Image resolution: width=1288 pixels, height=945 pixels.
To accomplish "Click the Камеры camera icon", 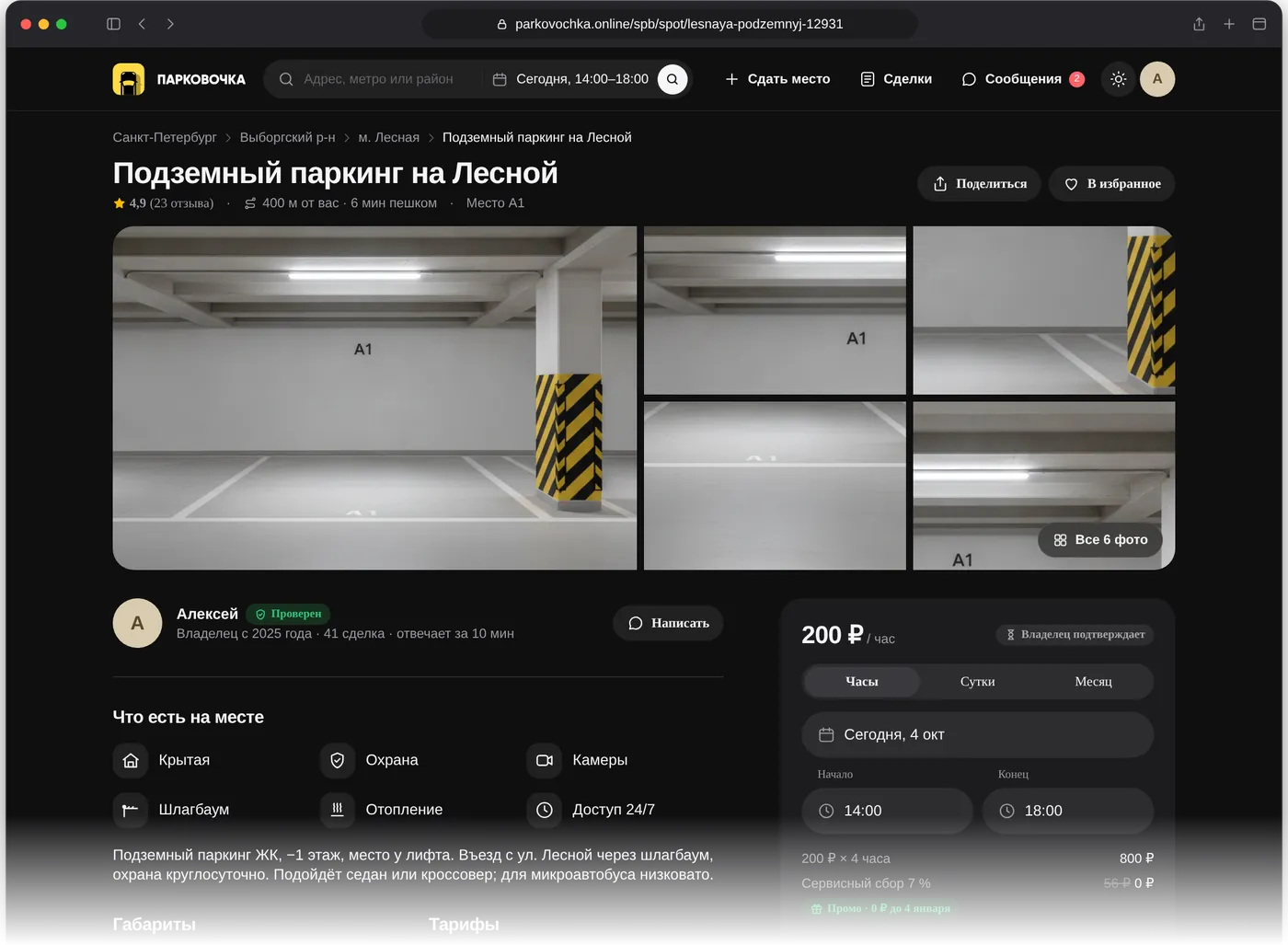I will [x=545, y=761].
